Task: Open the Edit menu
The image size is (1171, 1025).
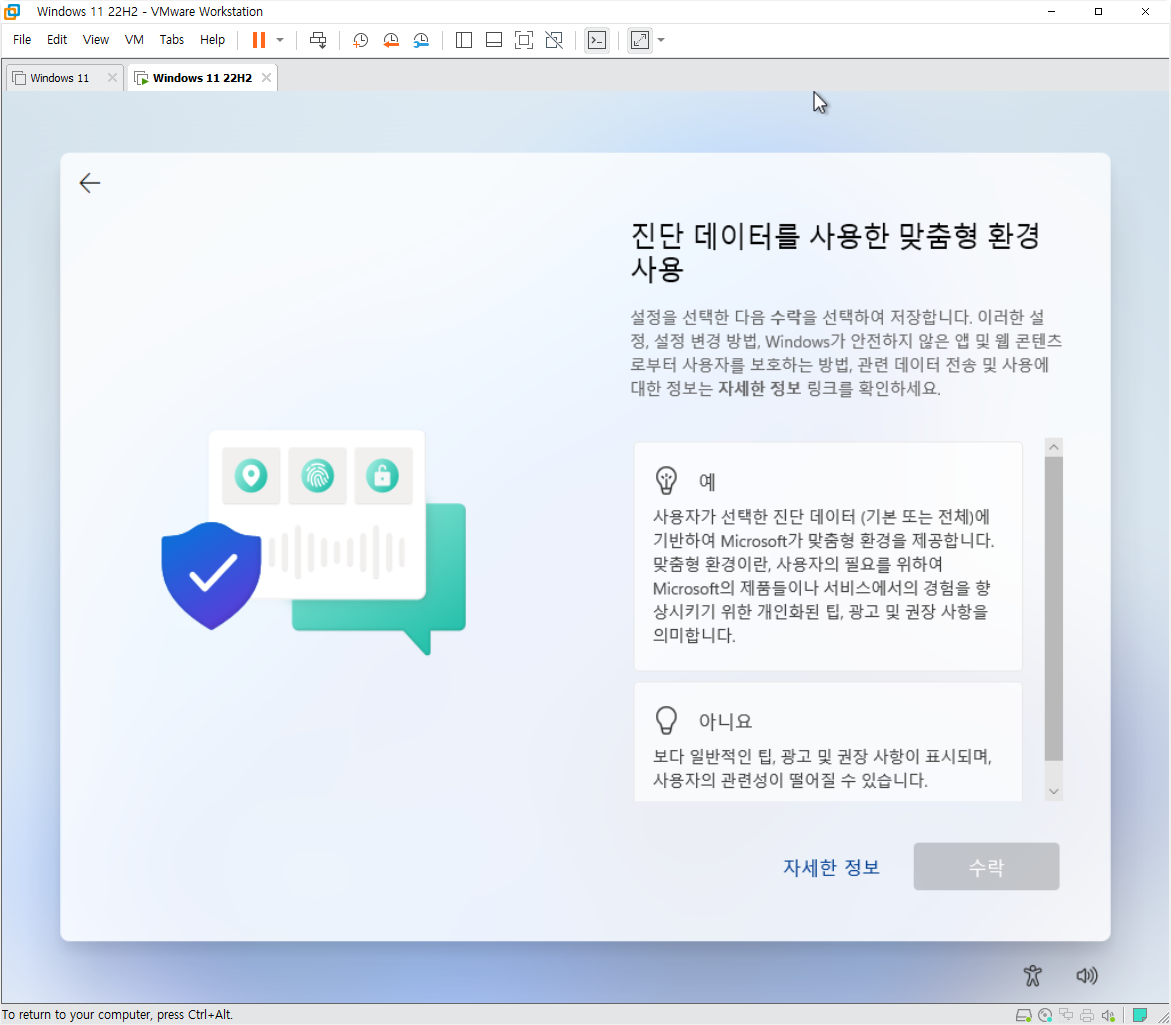Action: (57, 40)
